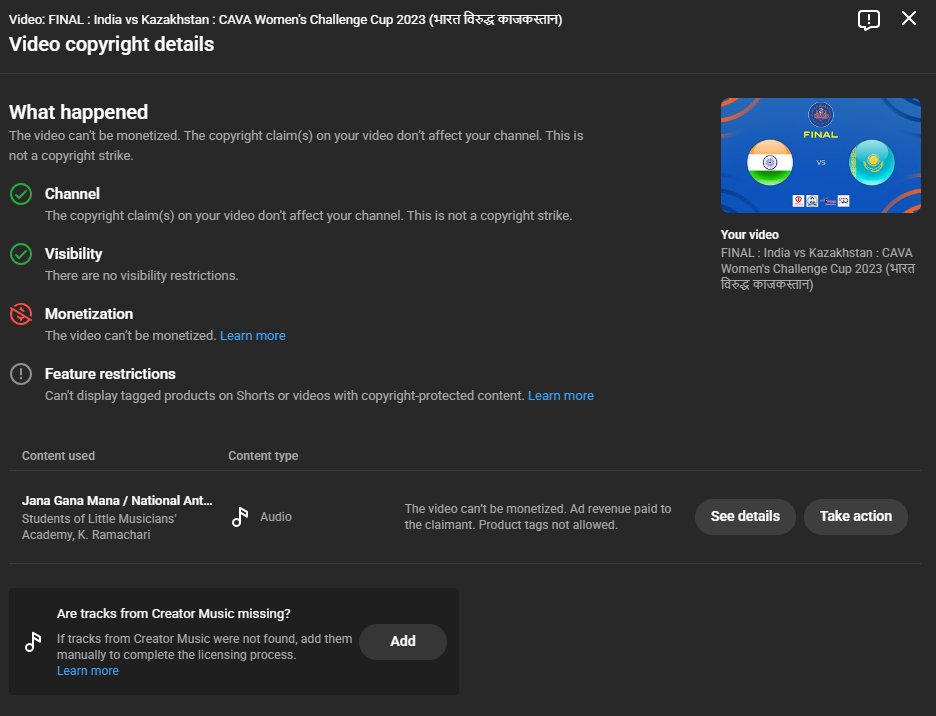Click the Audio content type label
Image resolution: width=936 pixels, height=716 pixels.
[276, 517]
